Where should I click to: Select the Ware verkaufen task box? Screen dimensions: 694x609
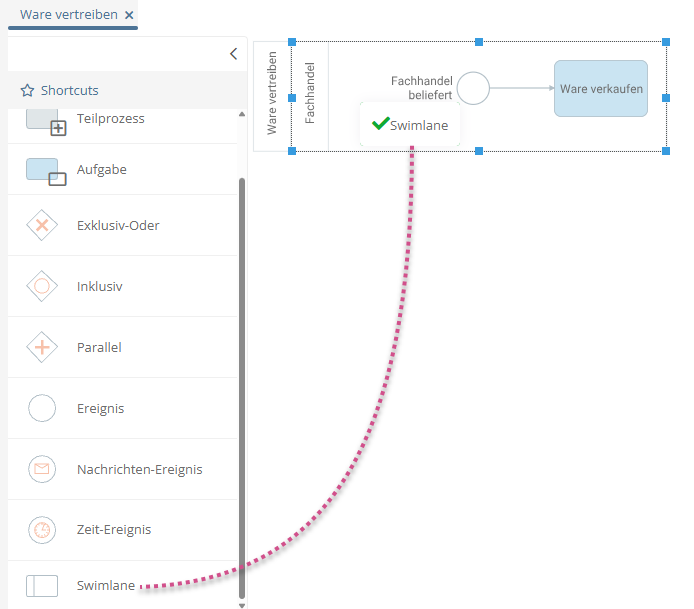click(x=601, y=89)
